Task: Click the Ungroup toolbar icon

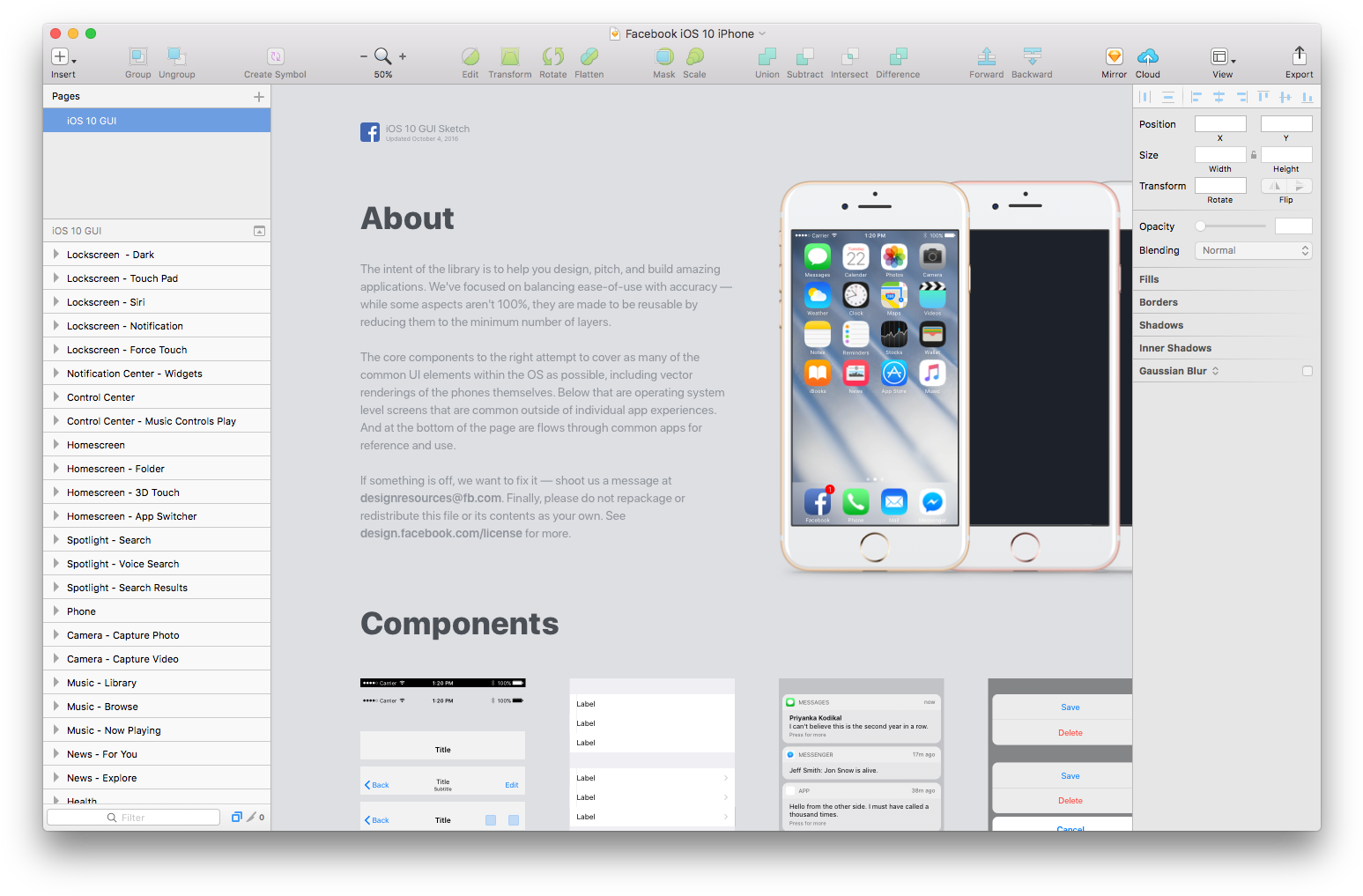Action: [176, 56]
